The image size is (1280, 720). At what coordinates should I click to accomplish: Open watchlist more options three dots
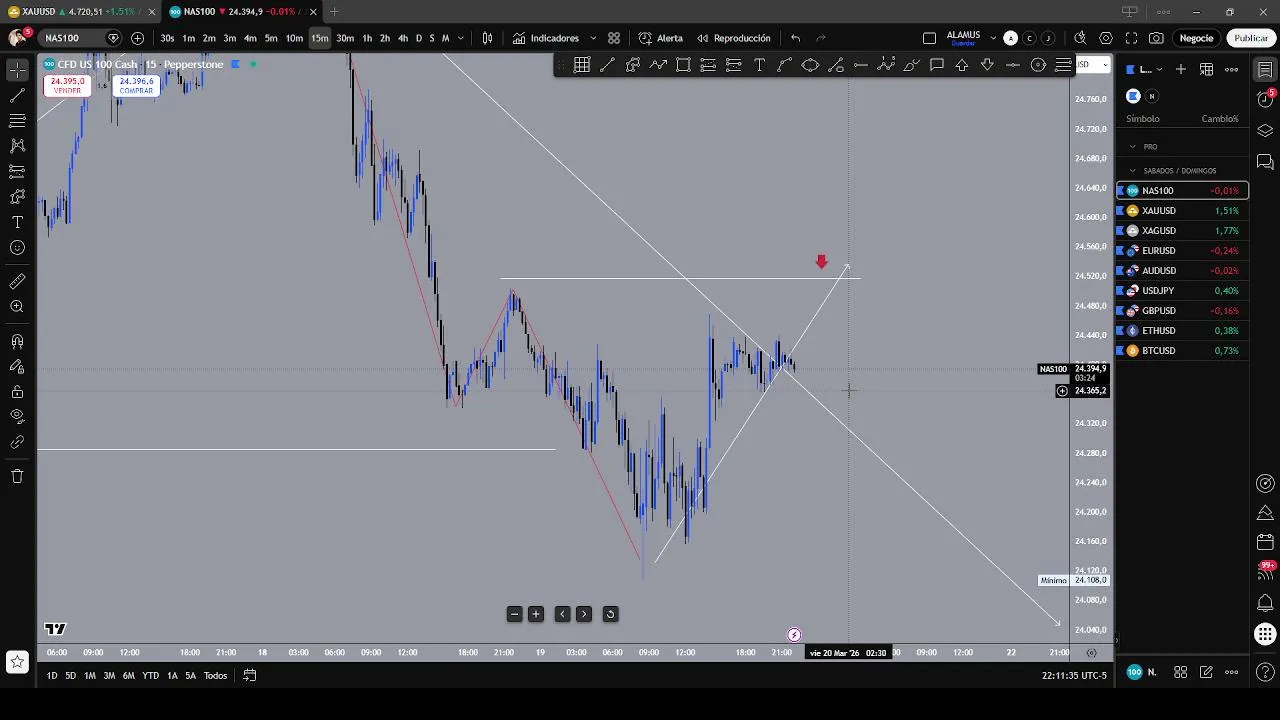tap(1232, 69)
